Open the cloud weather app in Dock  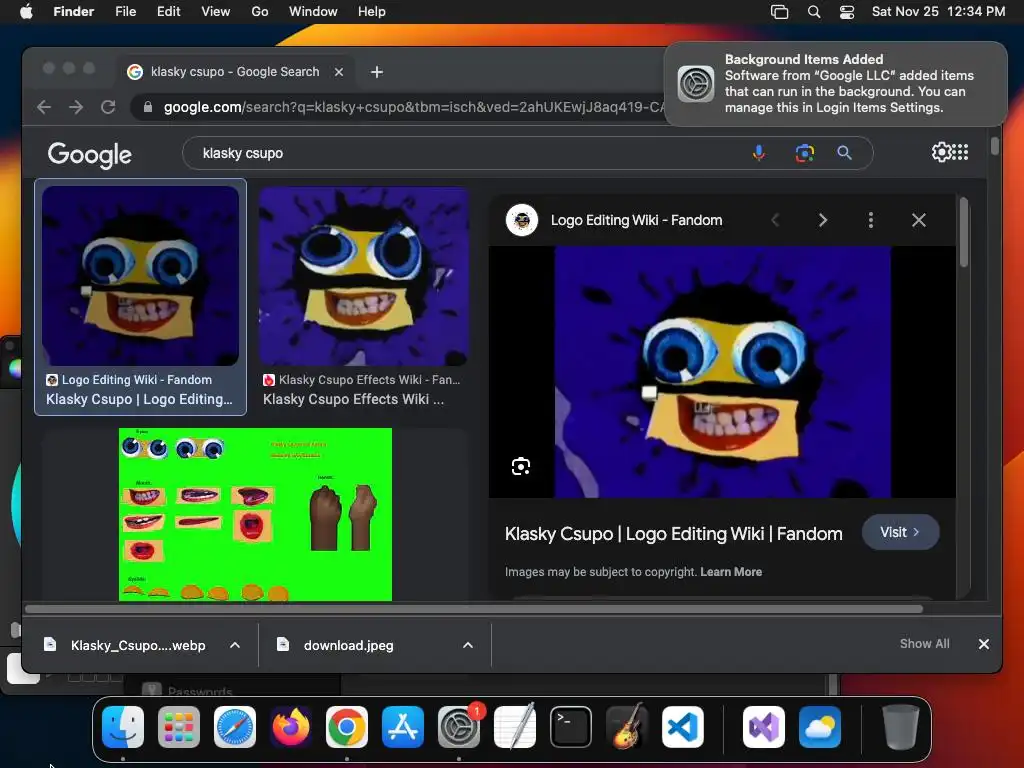coord(820,727)
